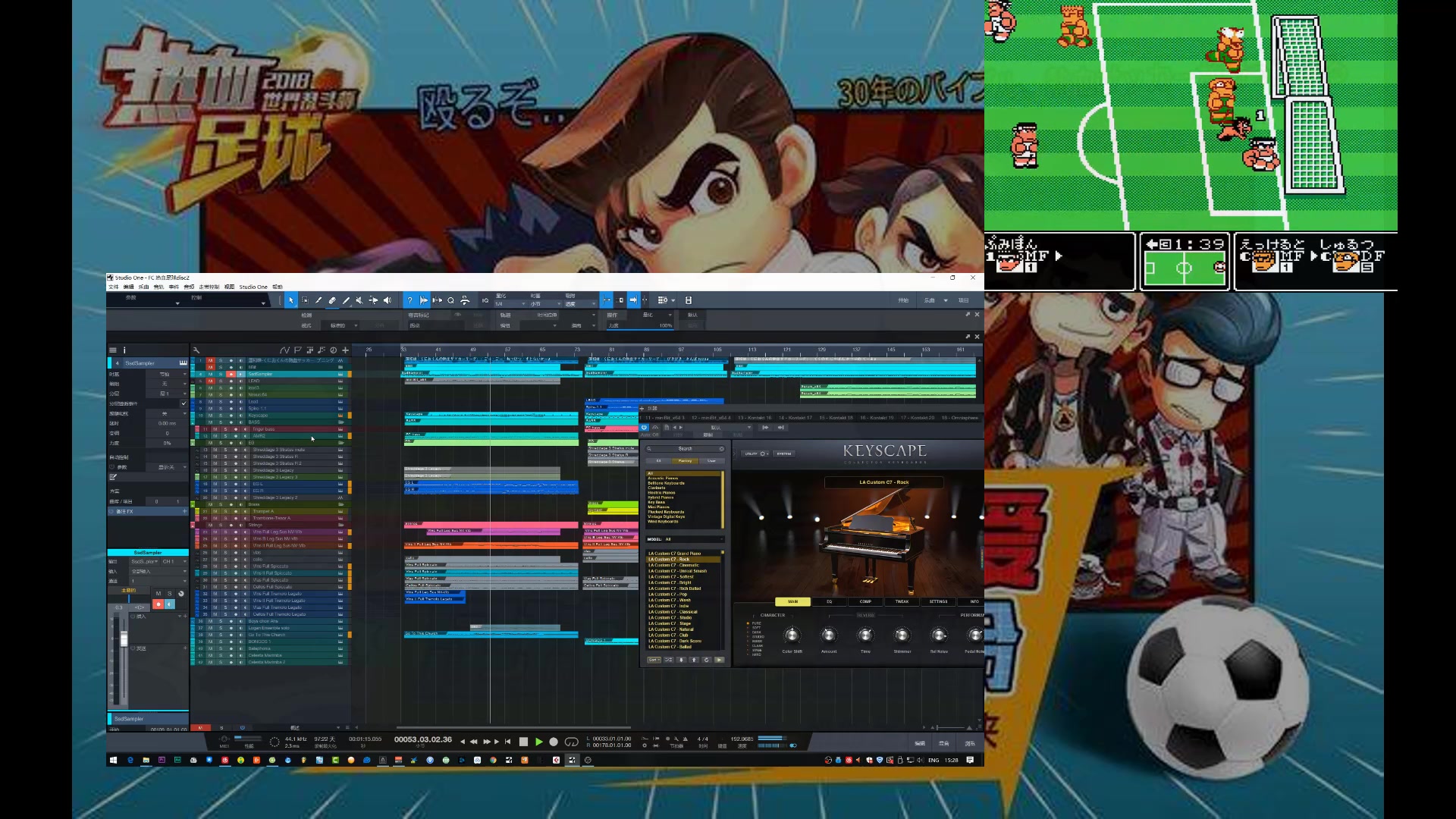
Task: Toggle Mute on the LEAD track
Action: 211,381
